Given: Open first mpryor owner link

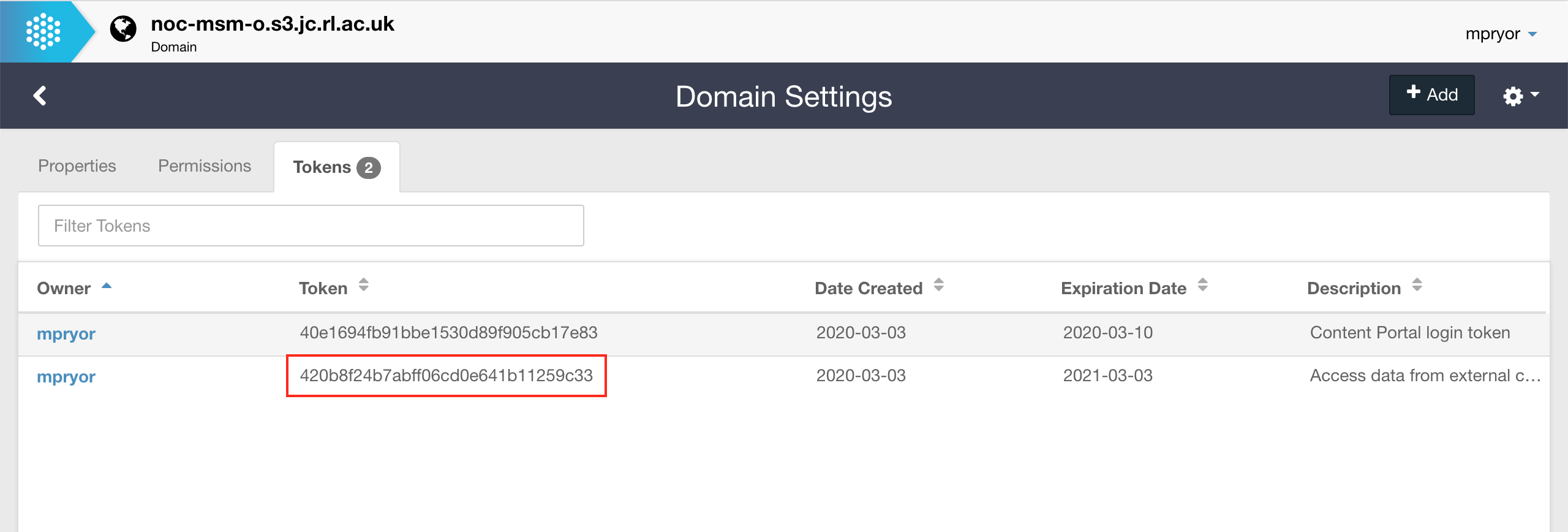Looking at the screenshot, I should (x=66, y=334).
